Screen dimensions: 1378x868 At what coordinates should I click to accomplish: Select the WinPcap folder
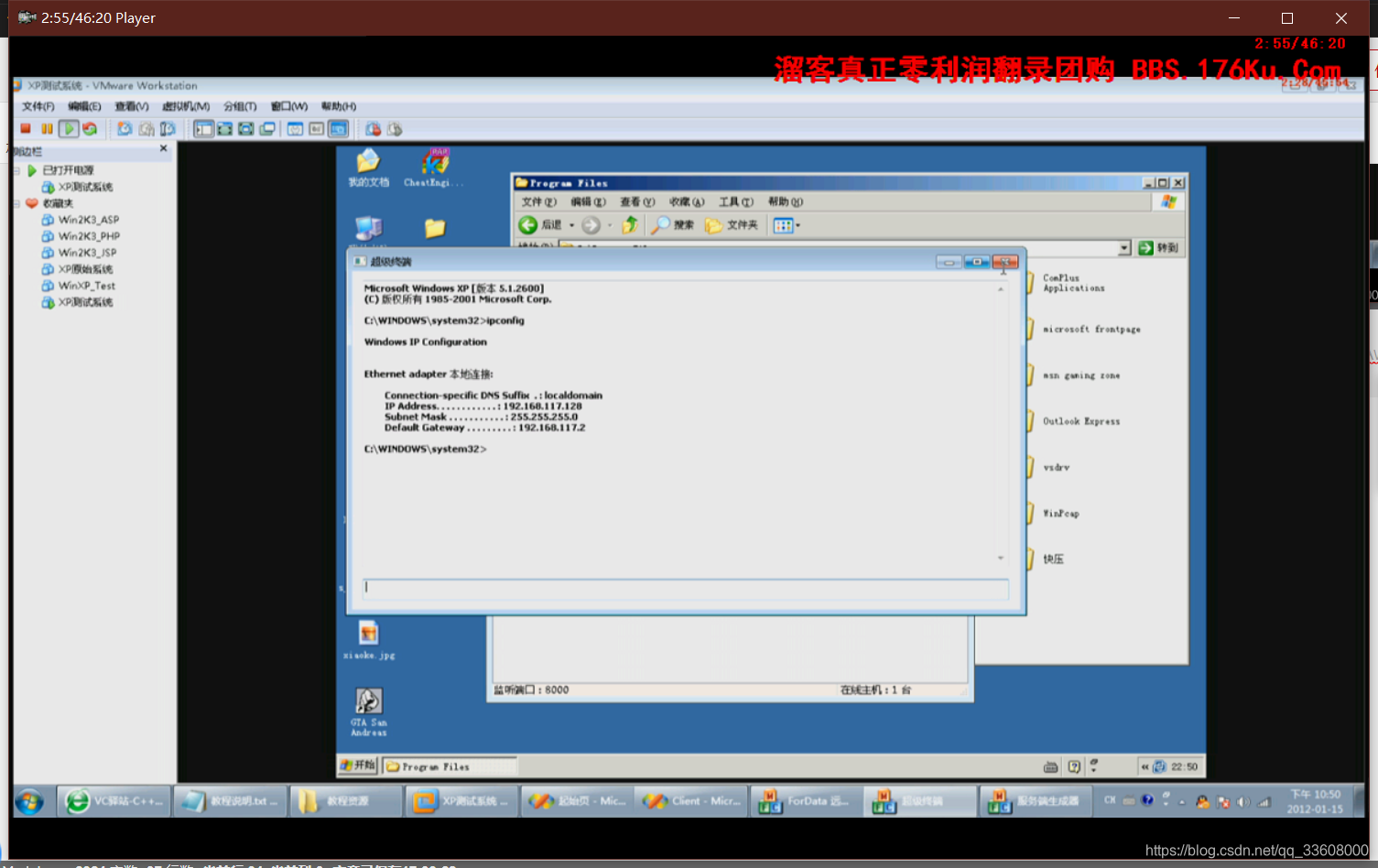[x=1060, y=514]
